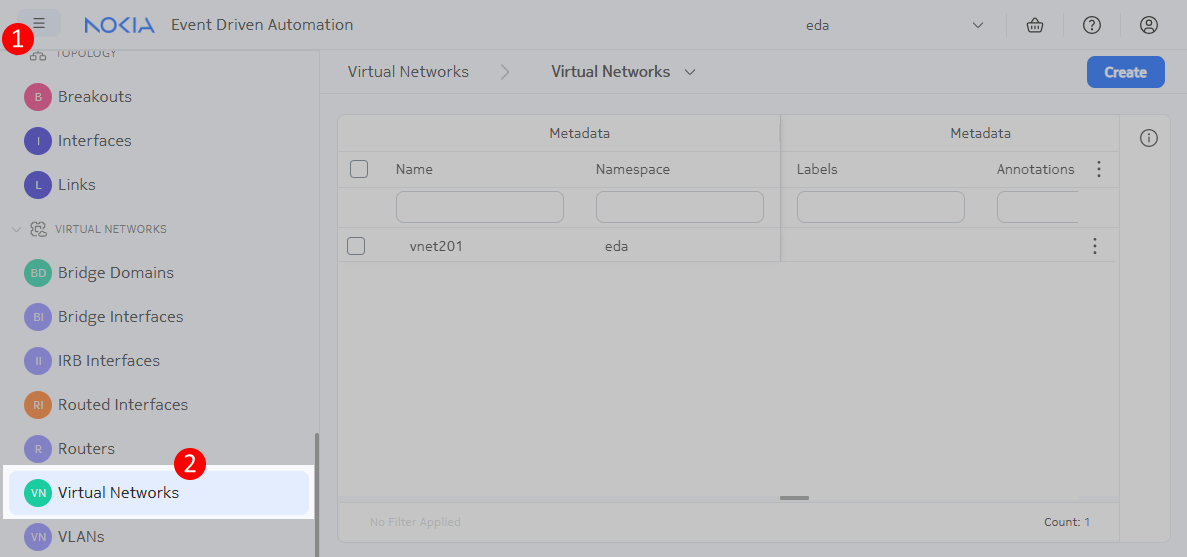The width and height of the screenshot is (1187, 557).
Task: Toggle the select-all rows checkbox
Action: click(359, 169)
